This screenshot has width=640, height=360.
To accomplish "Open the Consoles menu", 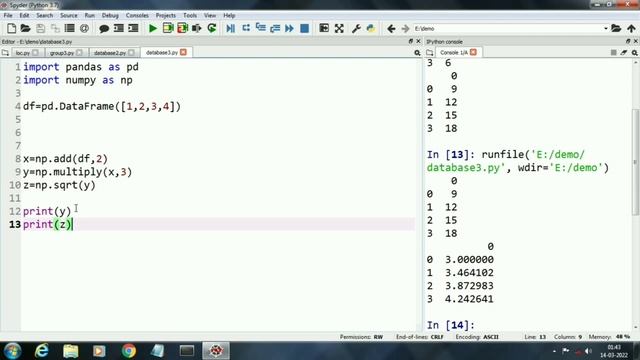I will [137, 15].
